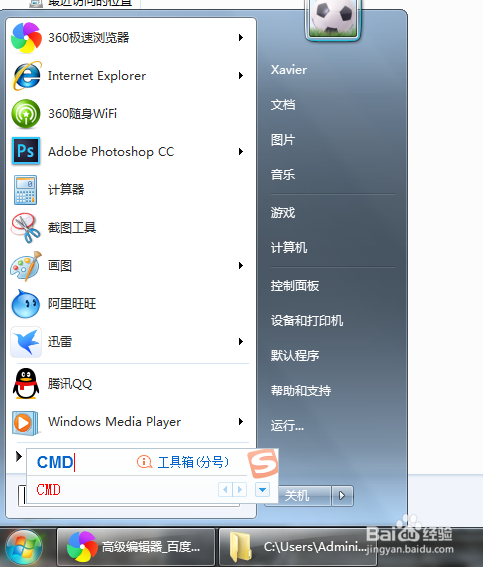The image size is (483, 567).
Task: Click the blue CMD composition text
Action: [x=55, y=462]
